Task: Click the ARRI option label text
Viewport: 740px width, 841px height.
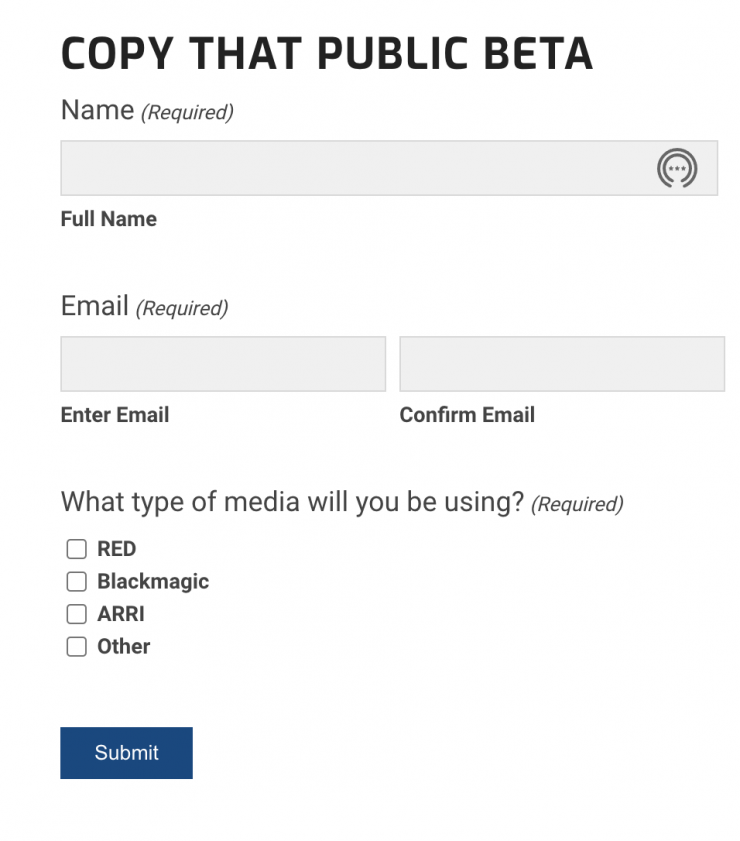Action: pyautogui.click(x=121, y=614)
